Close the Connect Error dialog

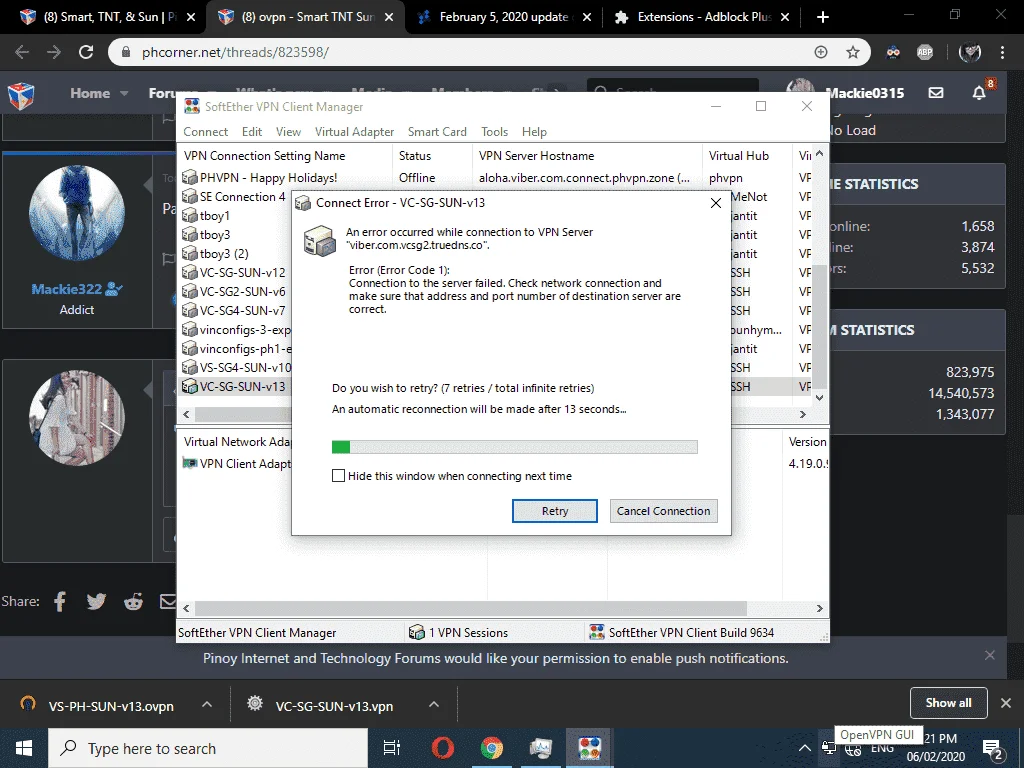point(716,203)
